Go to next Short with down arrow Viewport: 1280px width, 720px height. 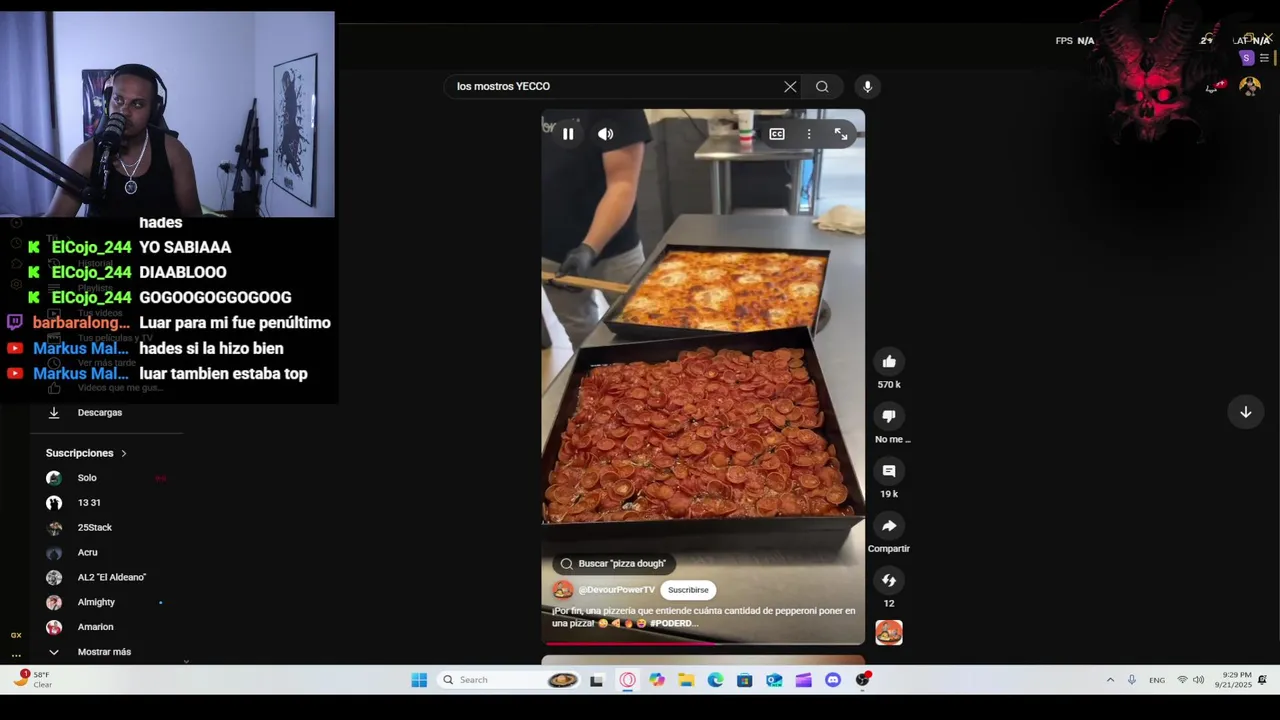pos(1246,412)
